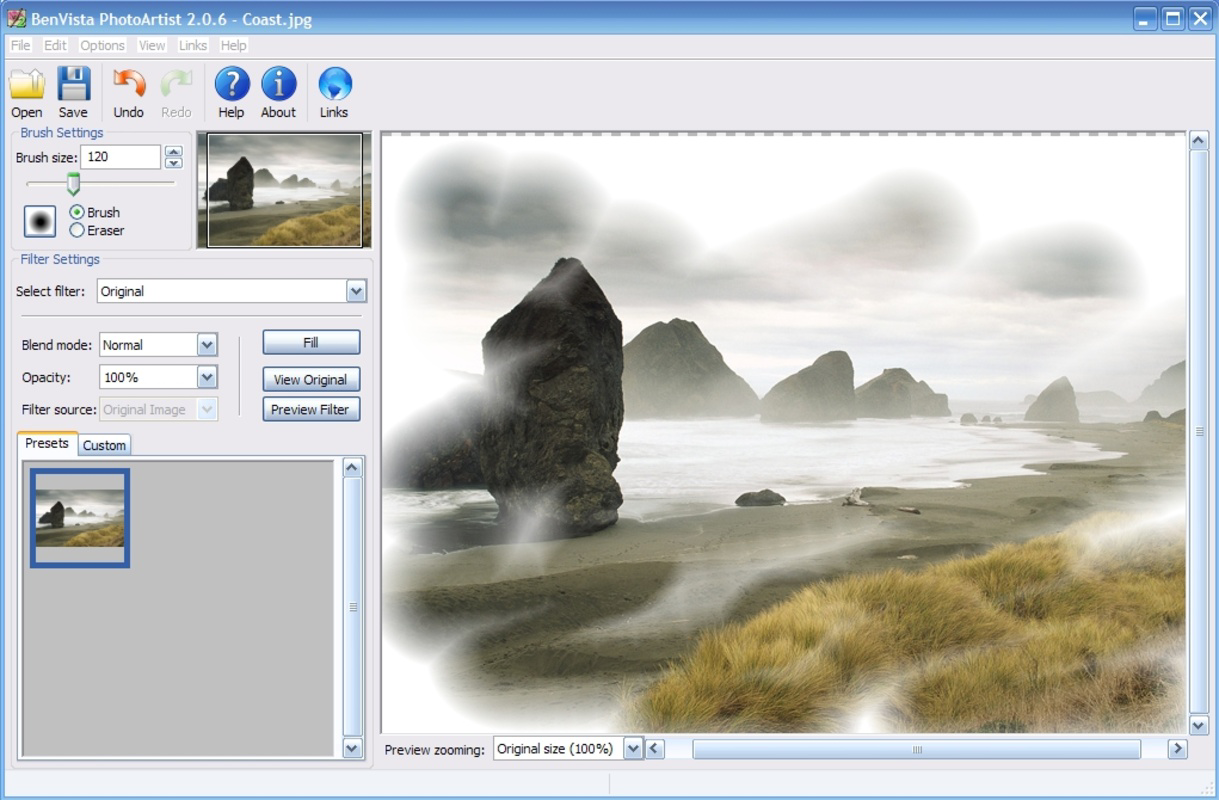Click the PhotoArtist title bar app icon
The height and width of the screenshot is (800, 1219).
pyautogui.click(x=16, y=18)
